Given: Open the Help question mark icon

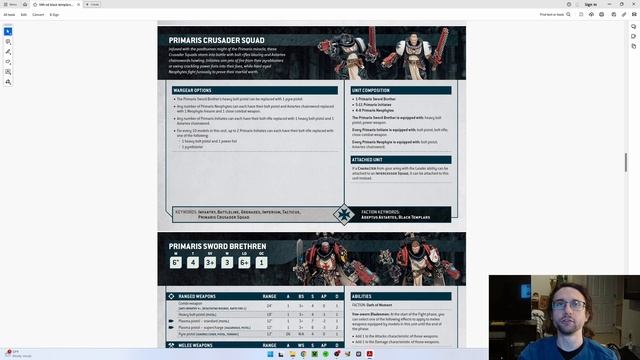Looking at the screenshot, I should click(569, 4).
